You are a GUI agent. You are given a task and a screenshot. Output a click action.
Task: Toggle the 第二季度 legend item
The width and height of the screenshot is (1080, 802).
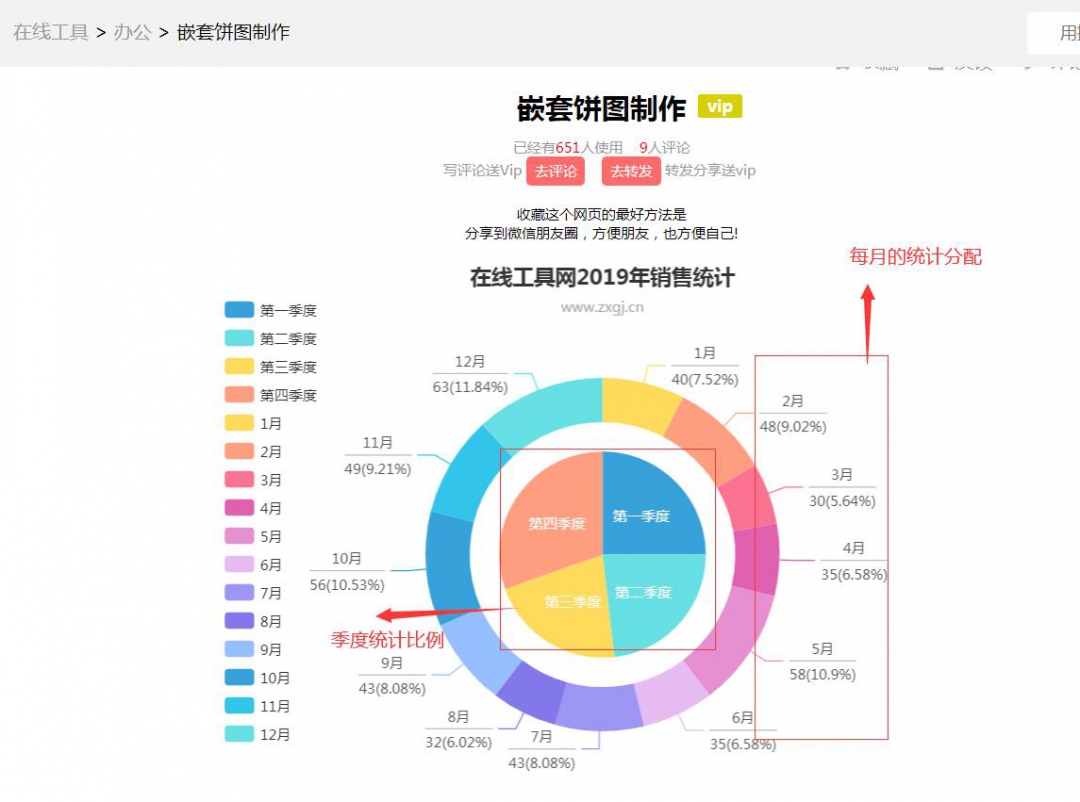(270, 339)
